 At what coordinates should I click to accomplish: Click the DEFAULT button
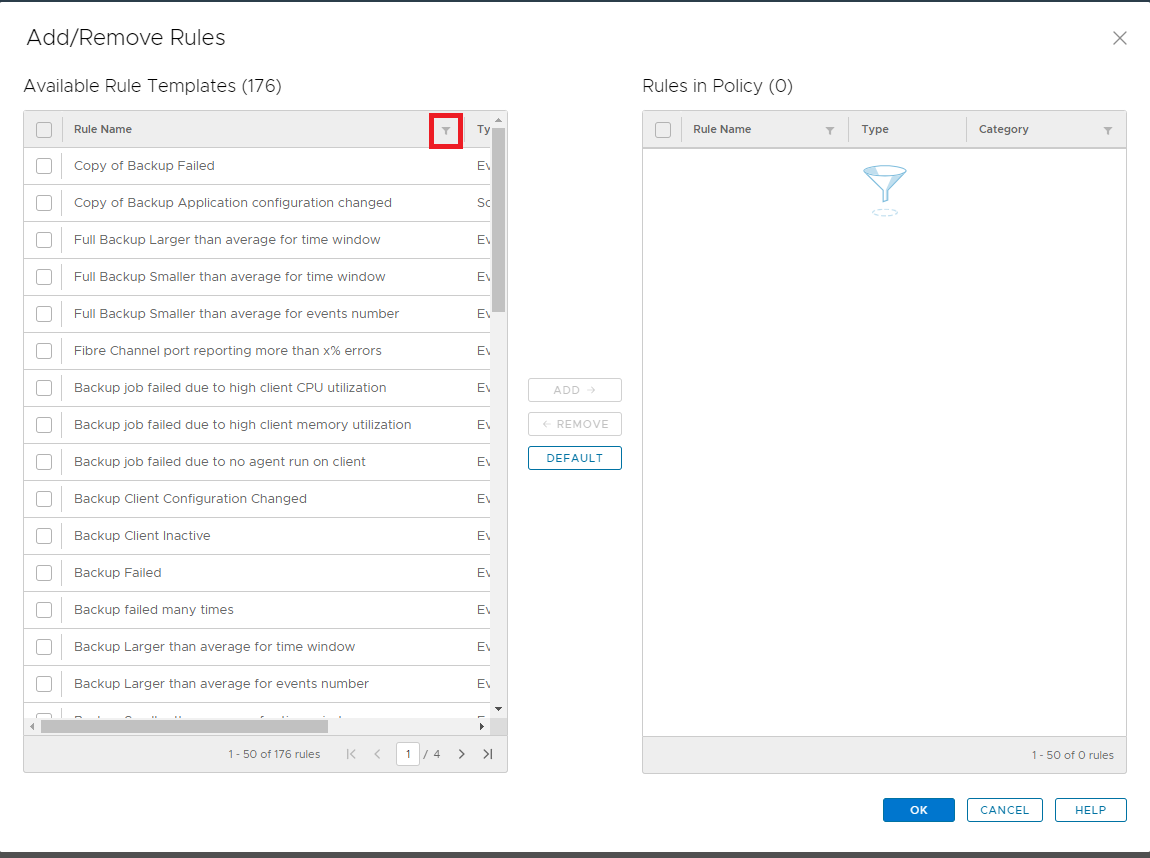tap(574, 457)
